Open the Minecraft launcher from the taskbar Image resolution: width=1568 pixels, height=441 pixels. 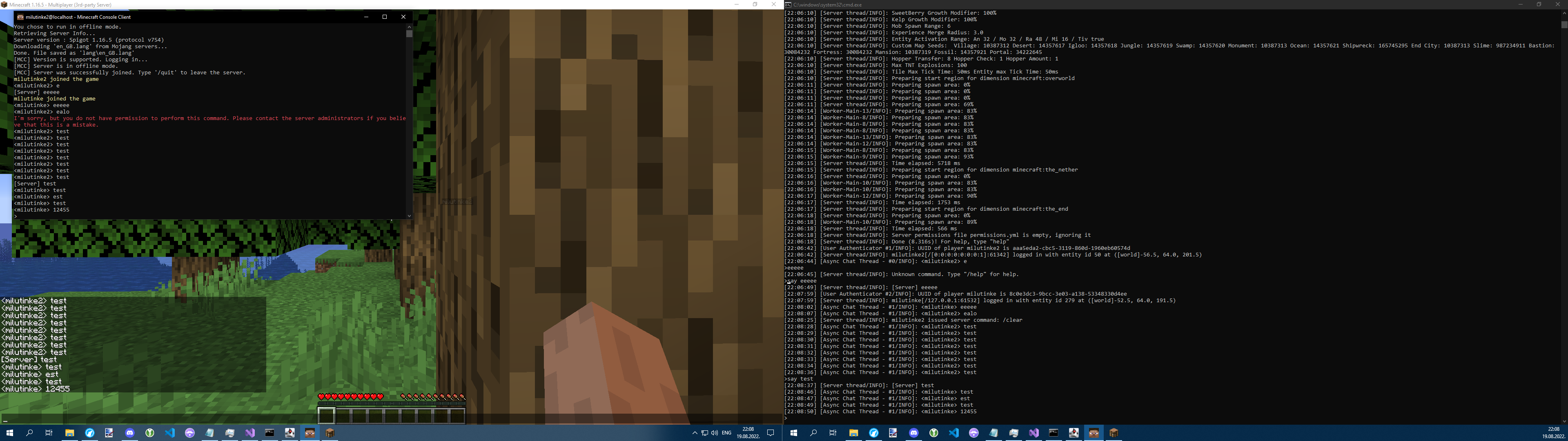(x=1113, y=433)
